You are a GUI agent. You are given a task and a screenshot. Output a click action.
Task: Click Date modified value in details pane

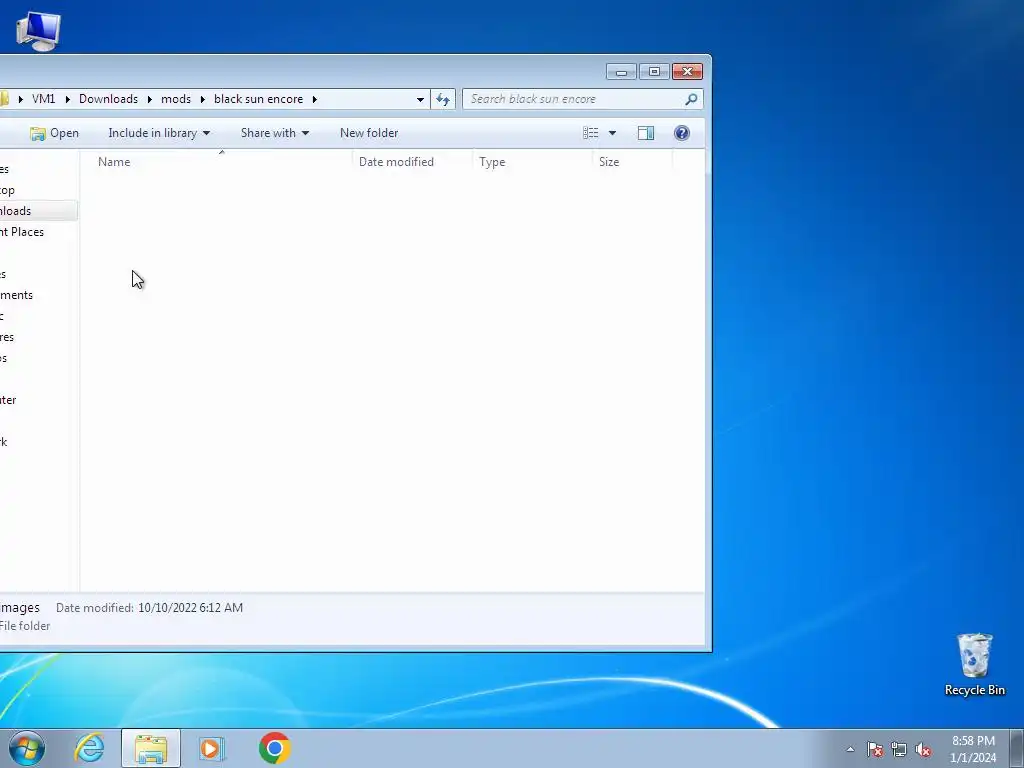(190, 608)
